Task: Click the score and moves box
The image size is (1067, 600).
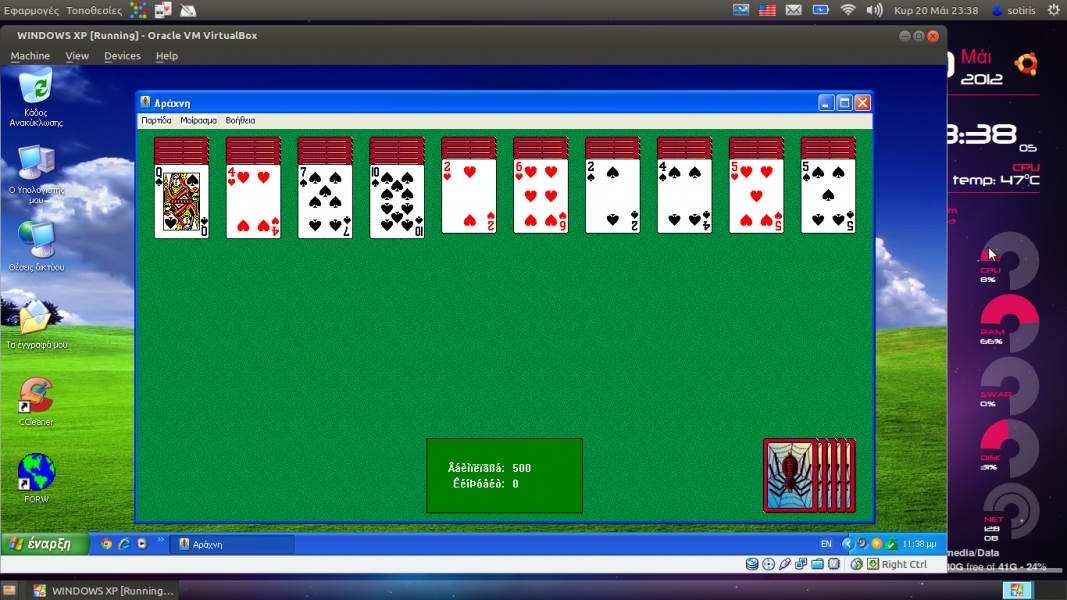Action: (x=504, y=476)
